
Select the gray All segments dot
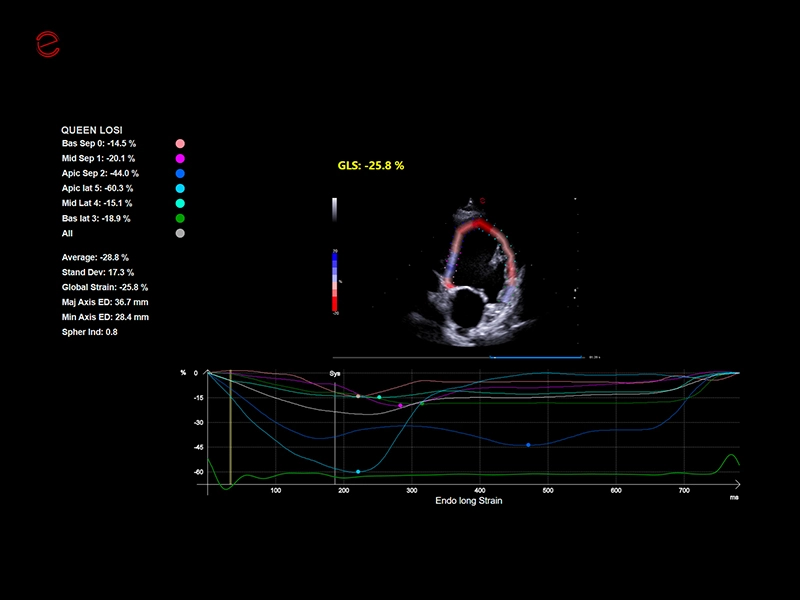pos(180,234)
